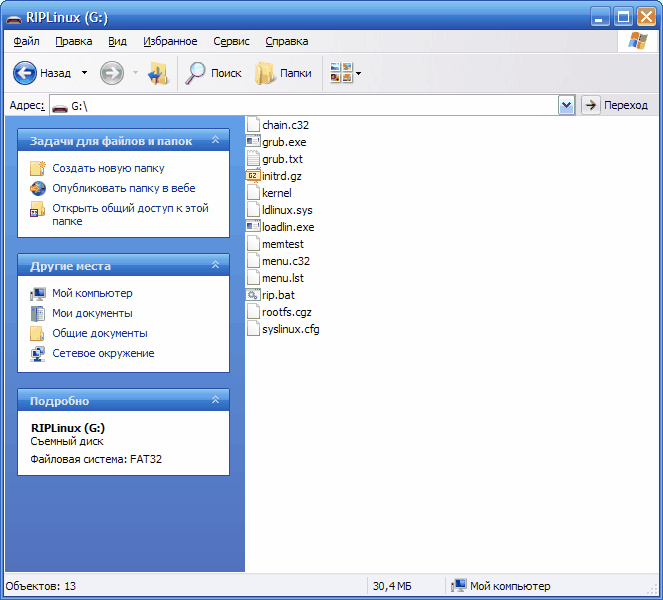Open the Справка menu
This screenshot has height=600, width=663.
287,41
